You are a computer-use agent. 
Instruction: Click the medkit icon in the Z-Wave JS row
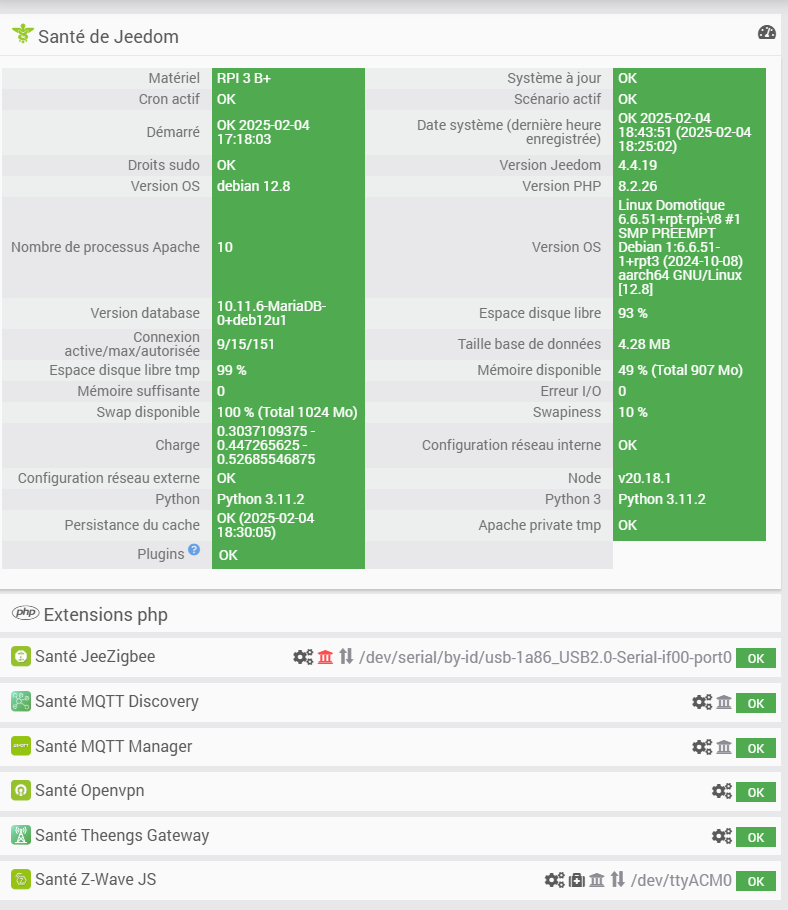coord(577,880)
